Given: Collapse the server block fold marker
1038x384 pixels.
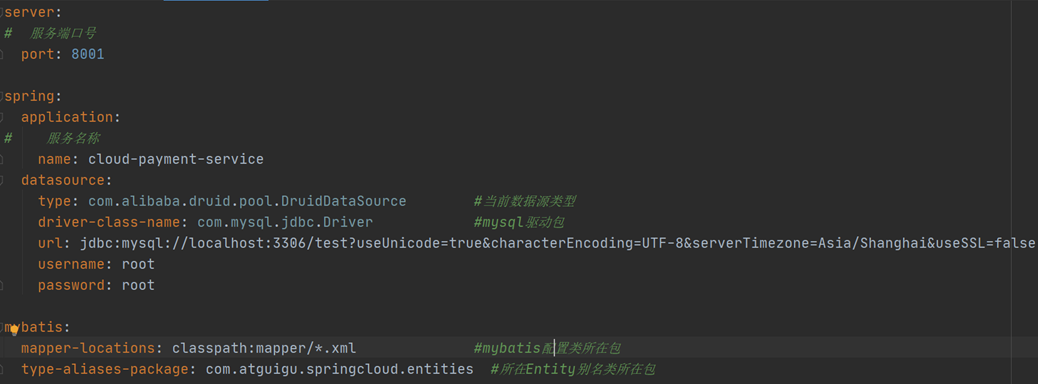Looking at the screenshot, I should click(2, 12).
